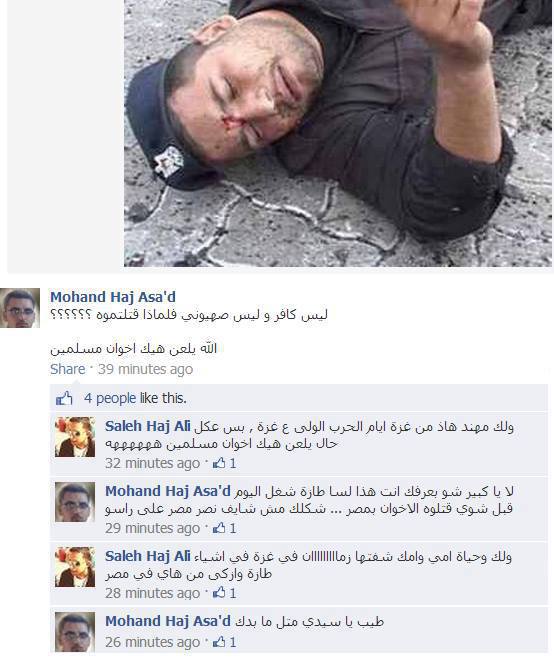Open the 39 minutes ago timestamp
Screen dimensions: 554x657
point(145,369)
